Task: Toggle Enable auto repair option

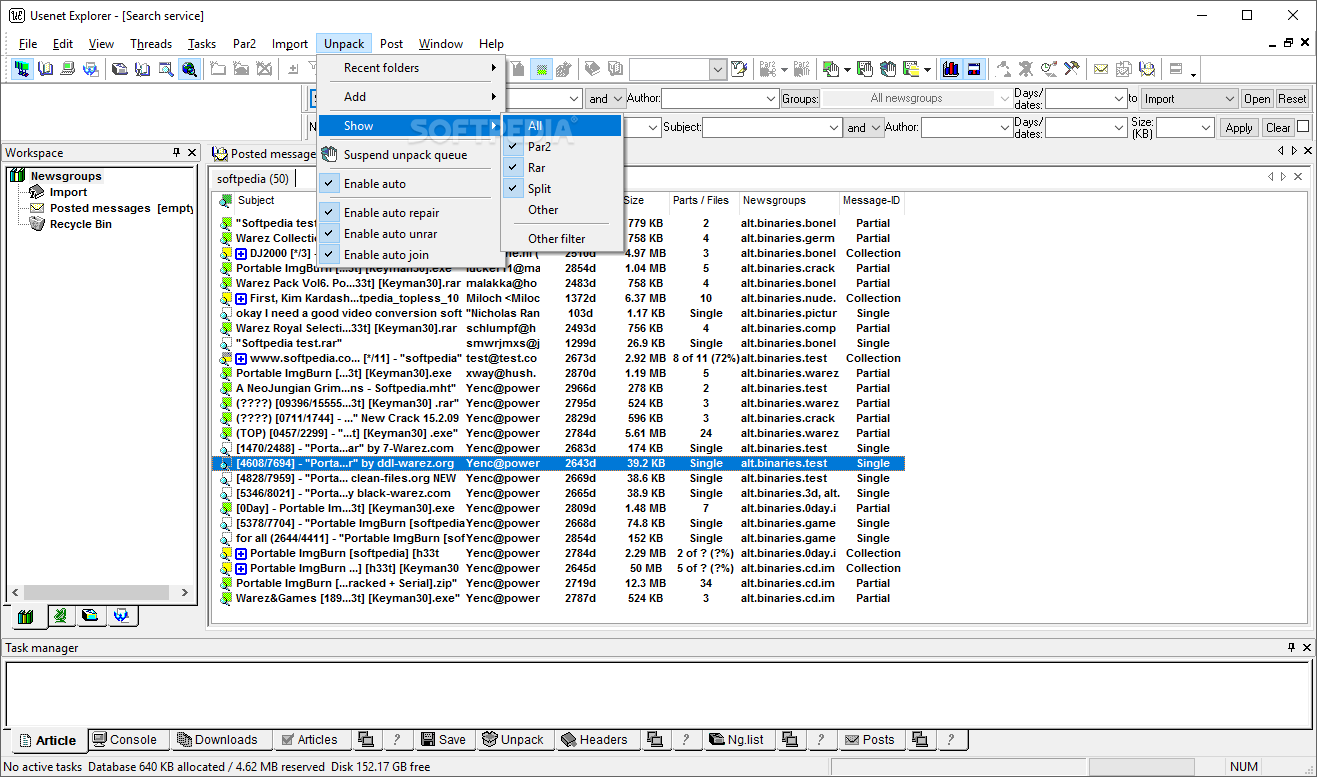Action: 411,213
